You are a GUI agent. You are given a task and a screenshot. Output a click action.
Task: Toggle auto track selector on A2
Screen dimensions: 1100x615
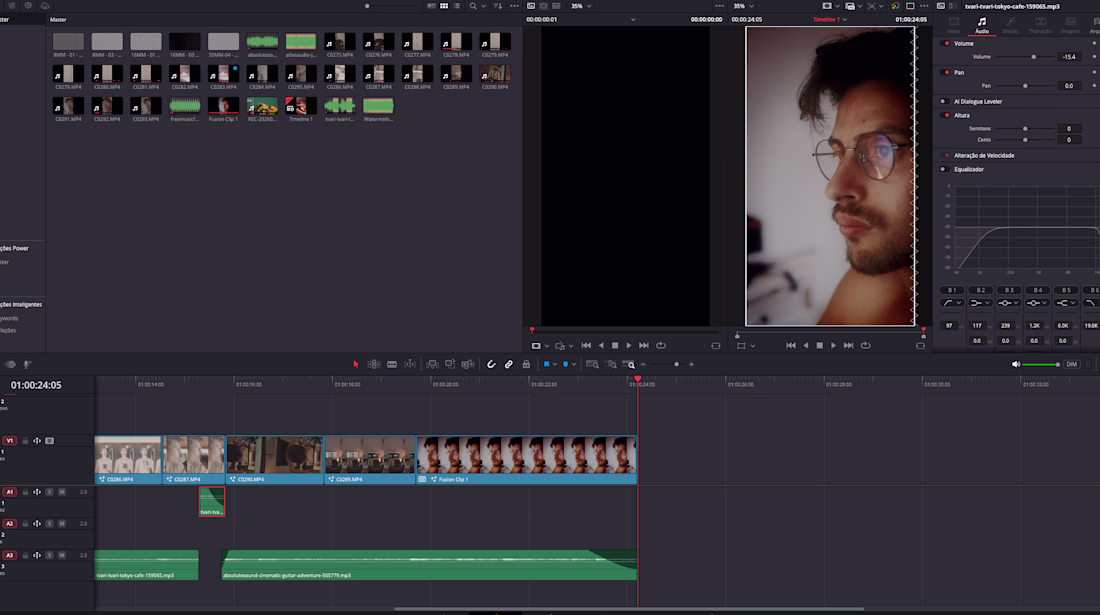tap(36, 524)
